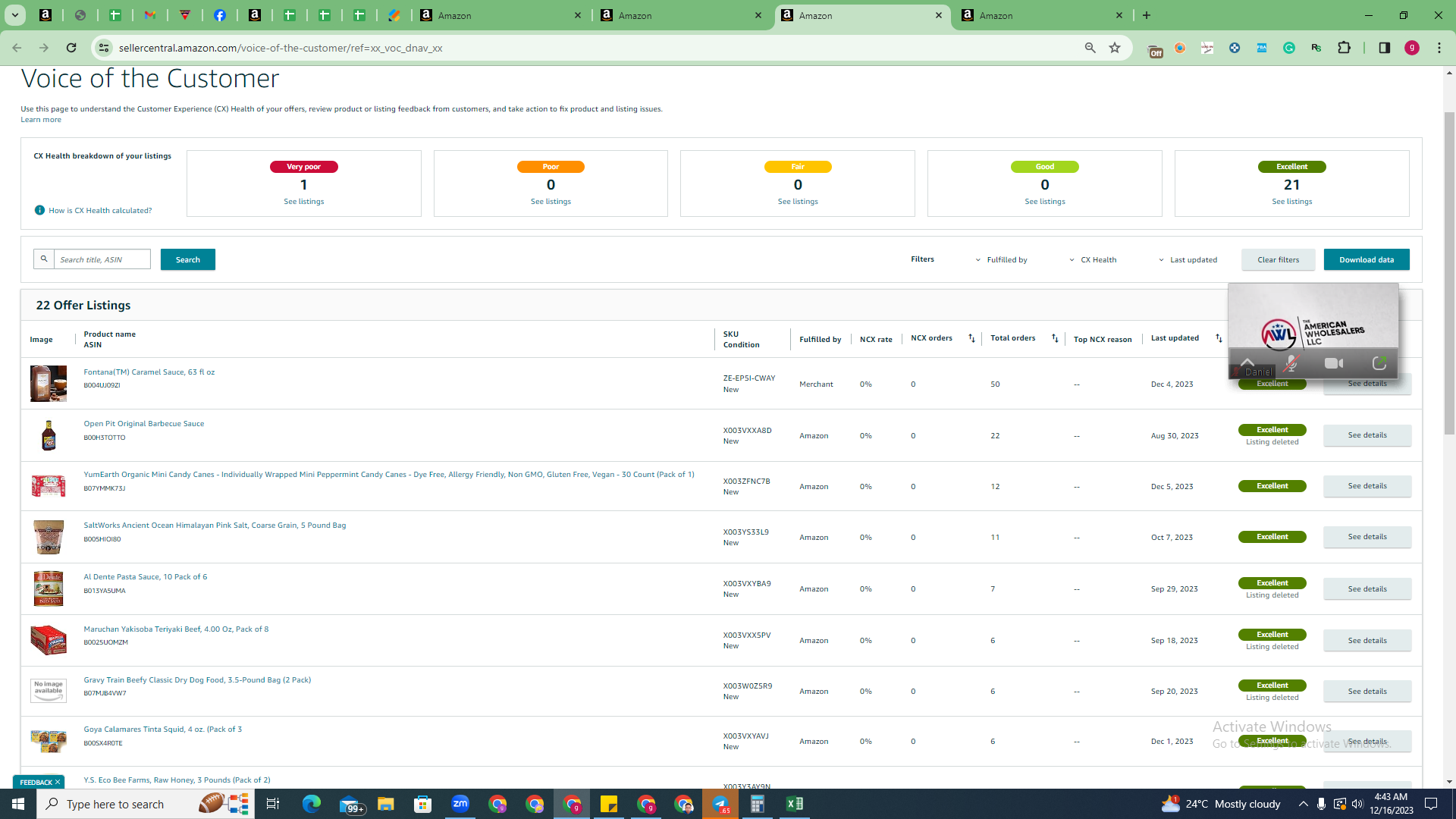Screen dimensions: 1456x819
Task: Click the share icon in Zoom overlay
Action: 1379,364
